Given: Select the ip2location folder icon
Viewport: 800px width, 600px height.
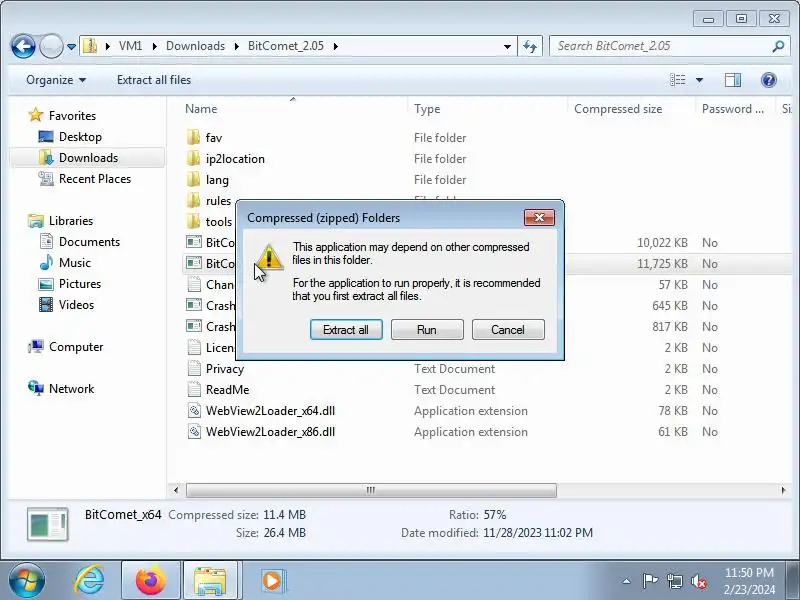Looking at the screenshot, I should click(194, 158).
